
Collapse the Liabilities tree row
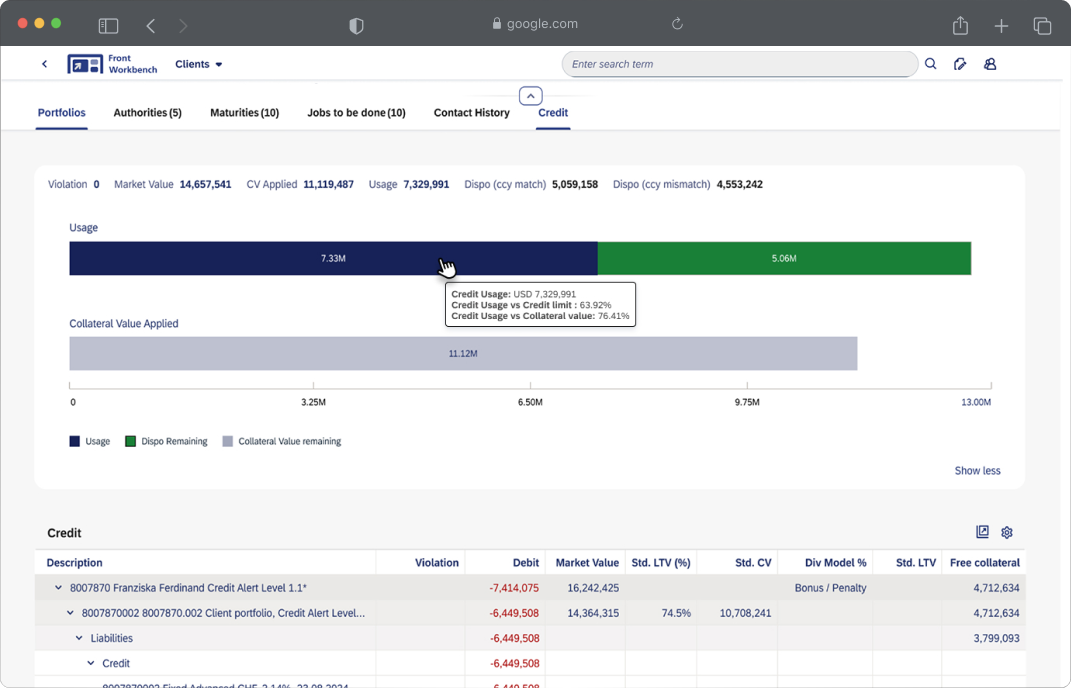coord(80,638)
